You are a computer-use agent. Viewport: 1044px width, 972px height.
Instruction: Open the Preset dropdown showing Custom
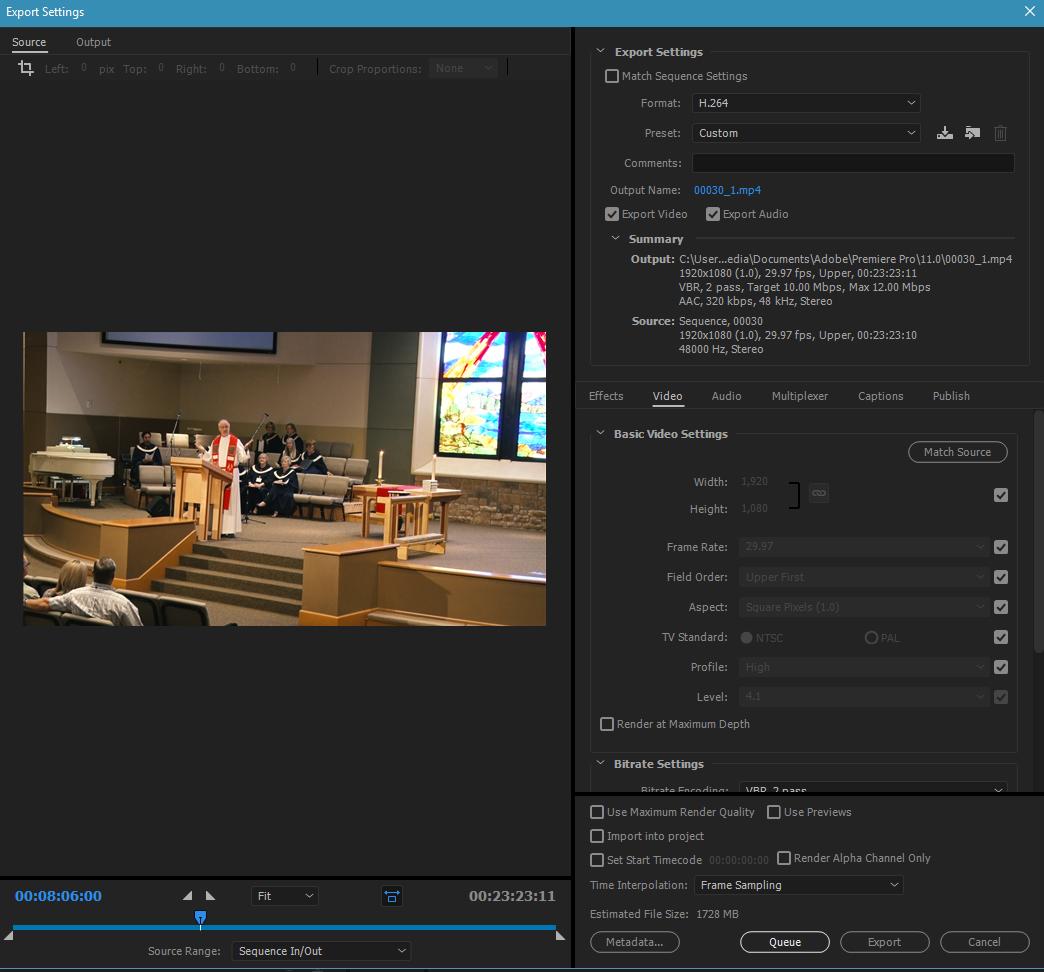tap(806, 133)
